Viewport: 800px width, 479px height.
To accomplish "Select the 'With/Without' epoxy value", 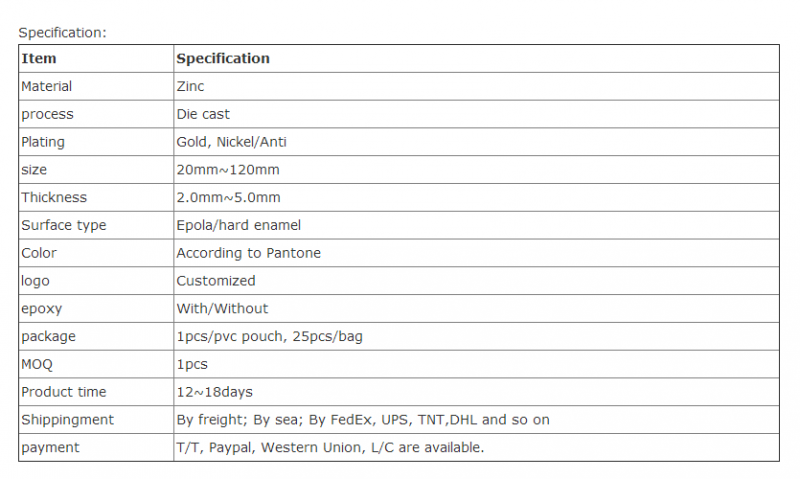I will (222, 309).
